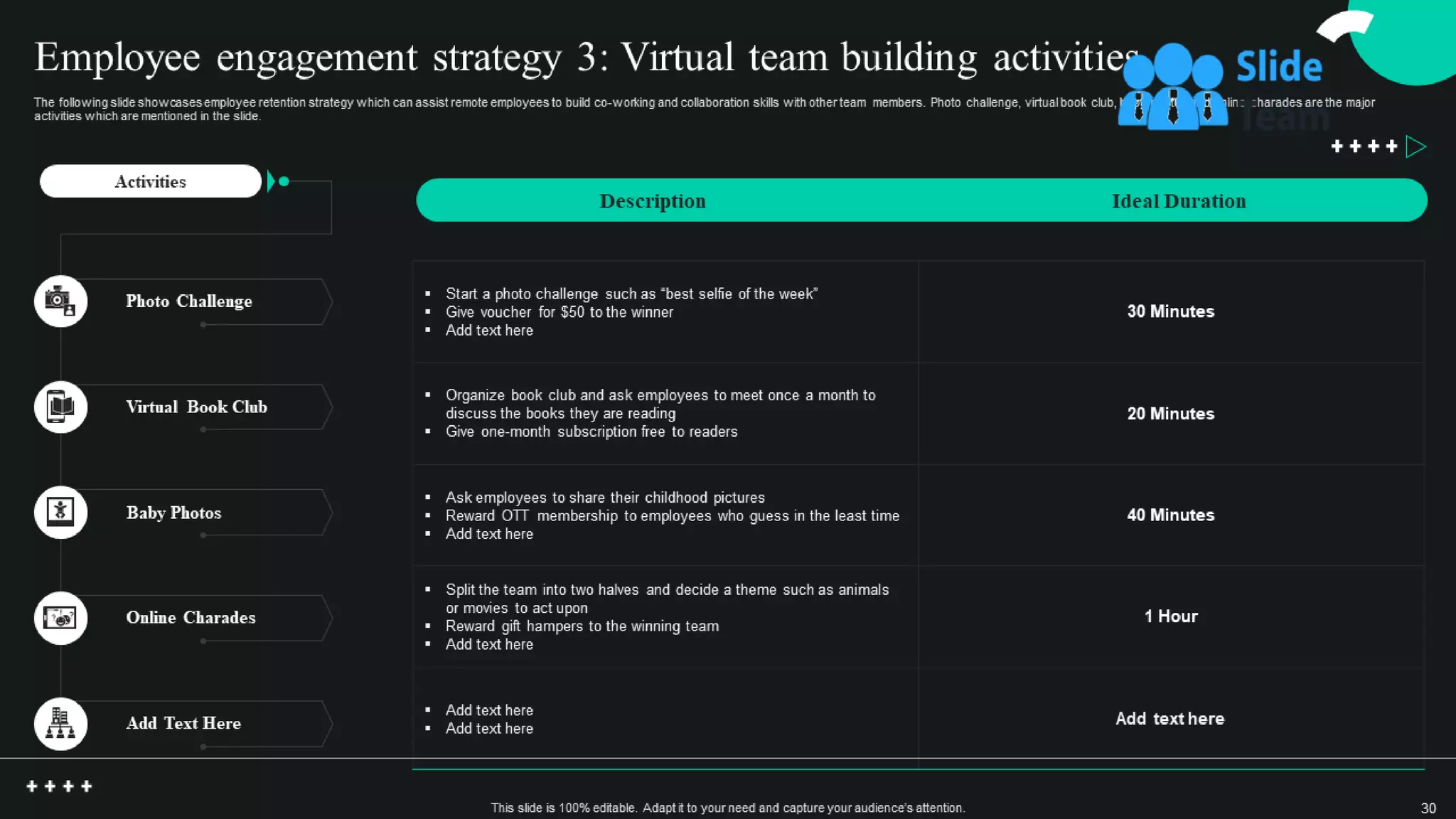The height and width of the screenshot is (819, 1456).
Task: Select the Description column header
Action: point(653,201)
